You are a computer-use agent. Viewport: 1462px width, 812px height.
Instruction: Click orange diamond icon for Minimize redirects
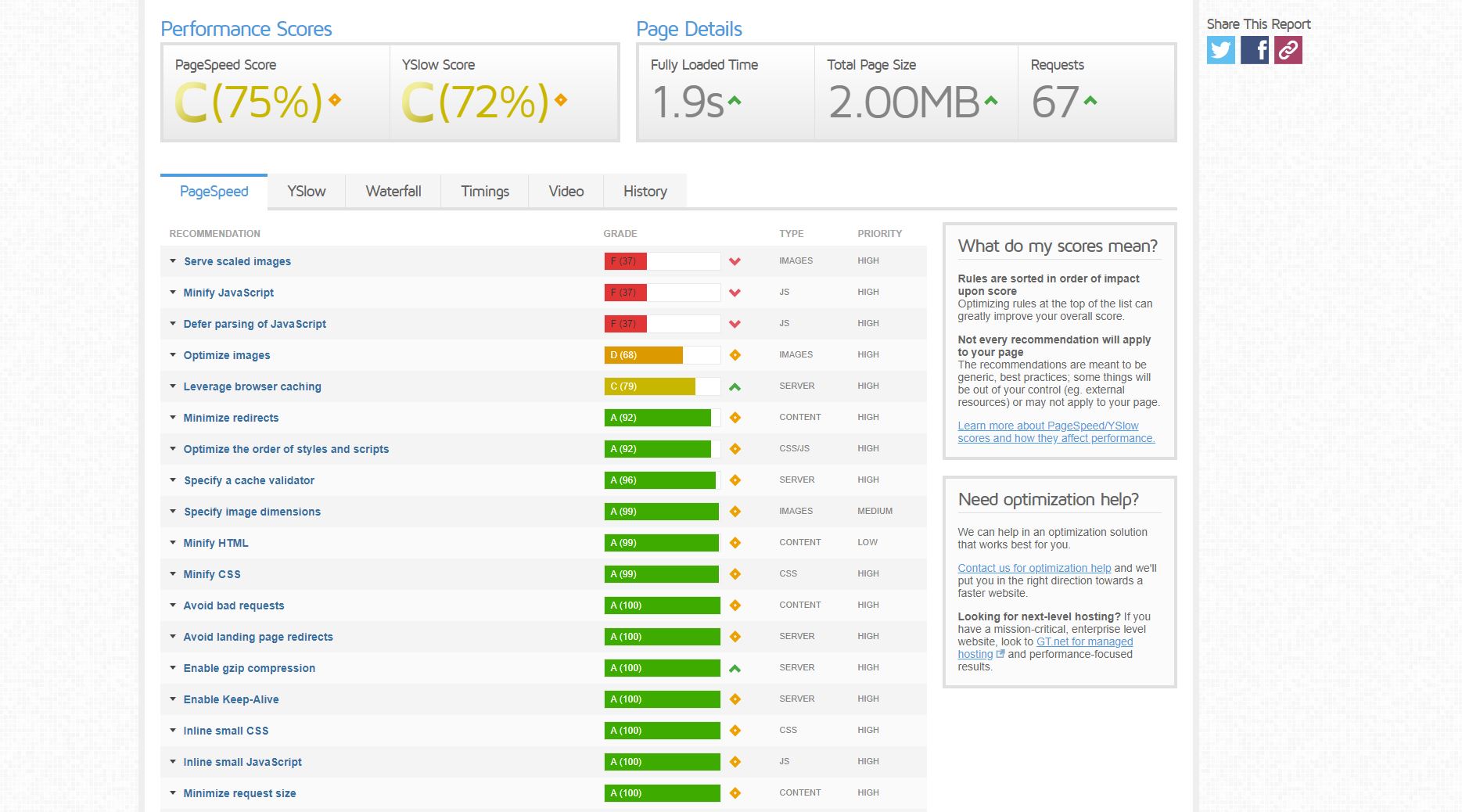[x=735, y=418]
